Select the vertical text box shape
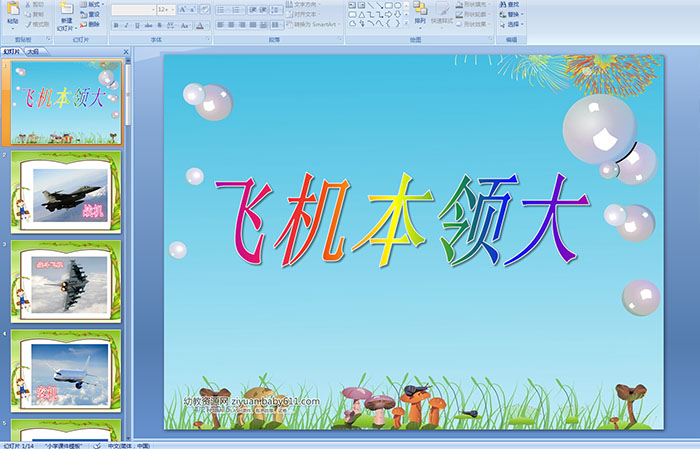700x449 pixels. pos(361,5)
